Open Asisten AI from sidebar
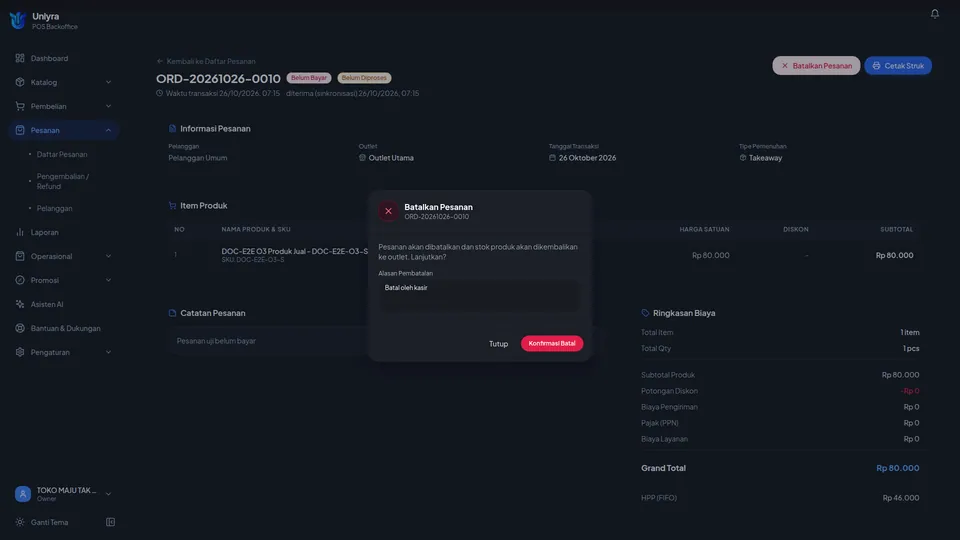 coord(64,304)
